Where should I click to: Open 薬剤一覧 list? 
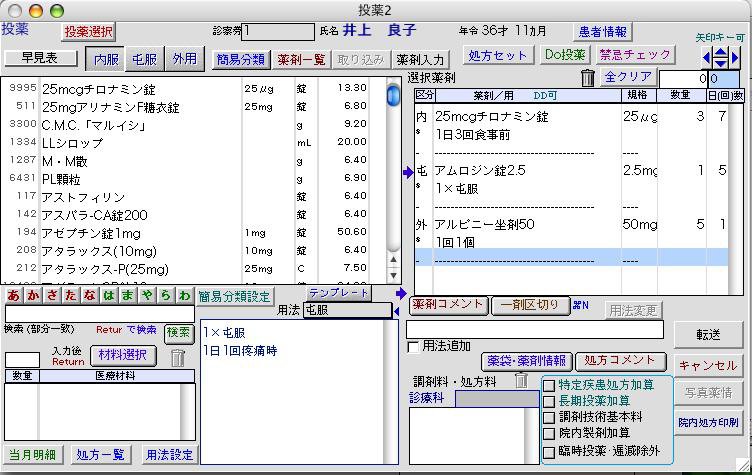302,59
